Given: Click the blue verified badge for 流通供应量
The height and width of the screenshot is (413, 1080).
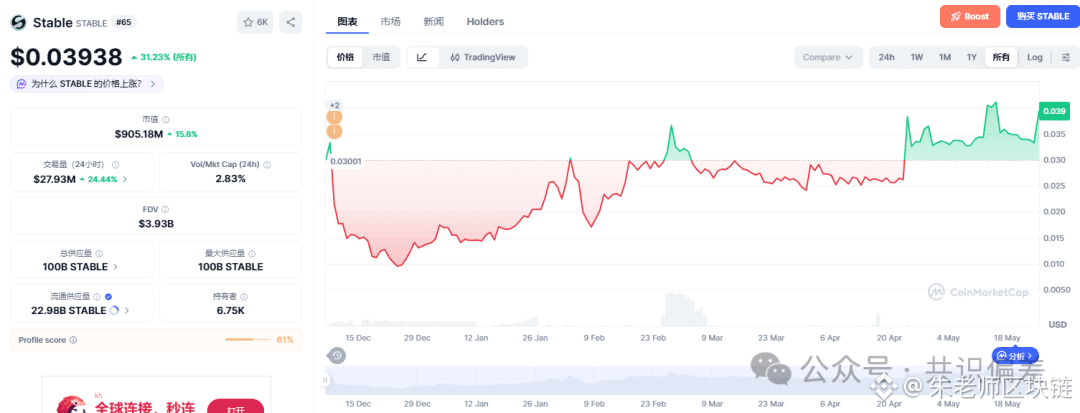Looking at the screenshot, I should tap(108, 297).
